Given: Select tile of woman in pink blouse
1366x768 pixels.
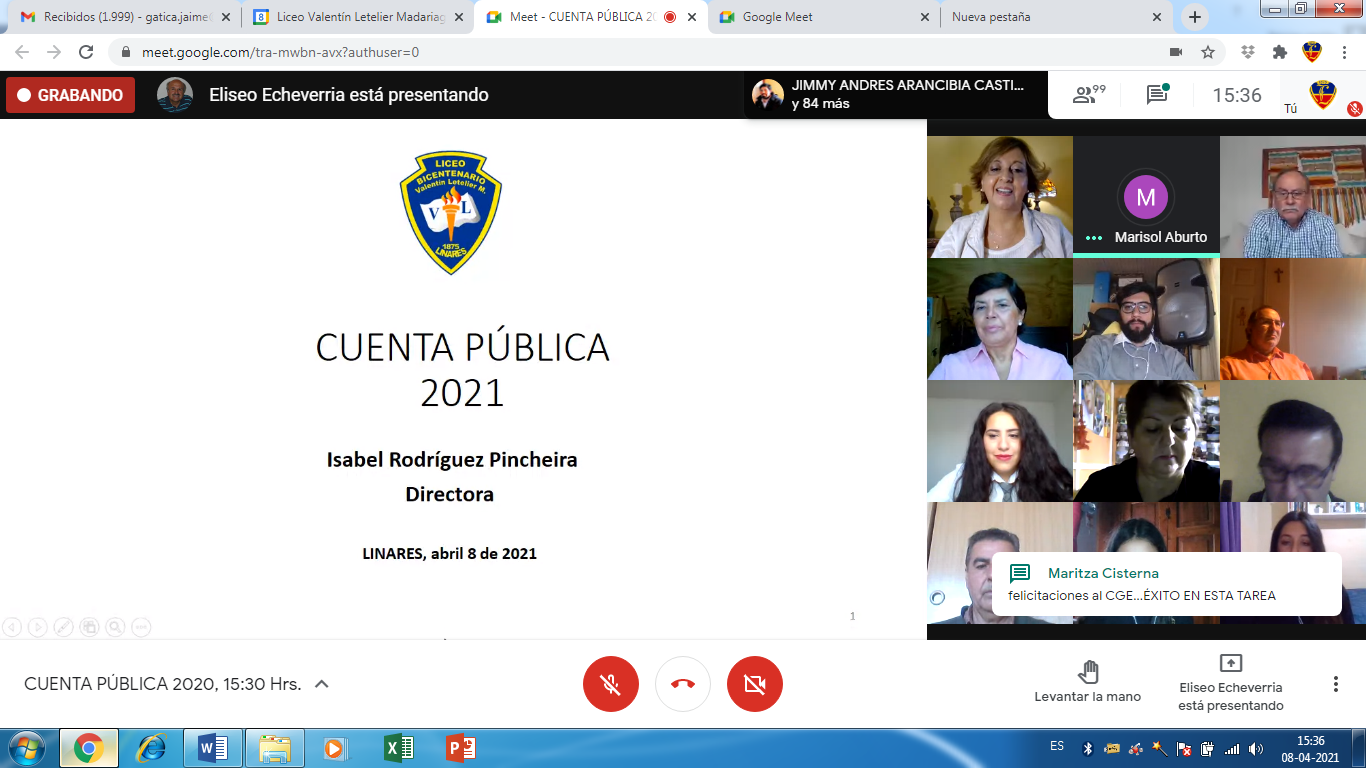Looking at the screenshot, I should click(x=1000, y=319).
